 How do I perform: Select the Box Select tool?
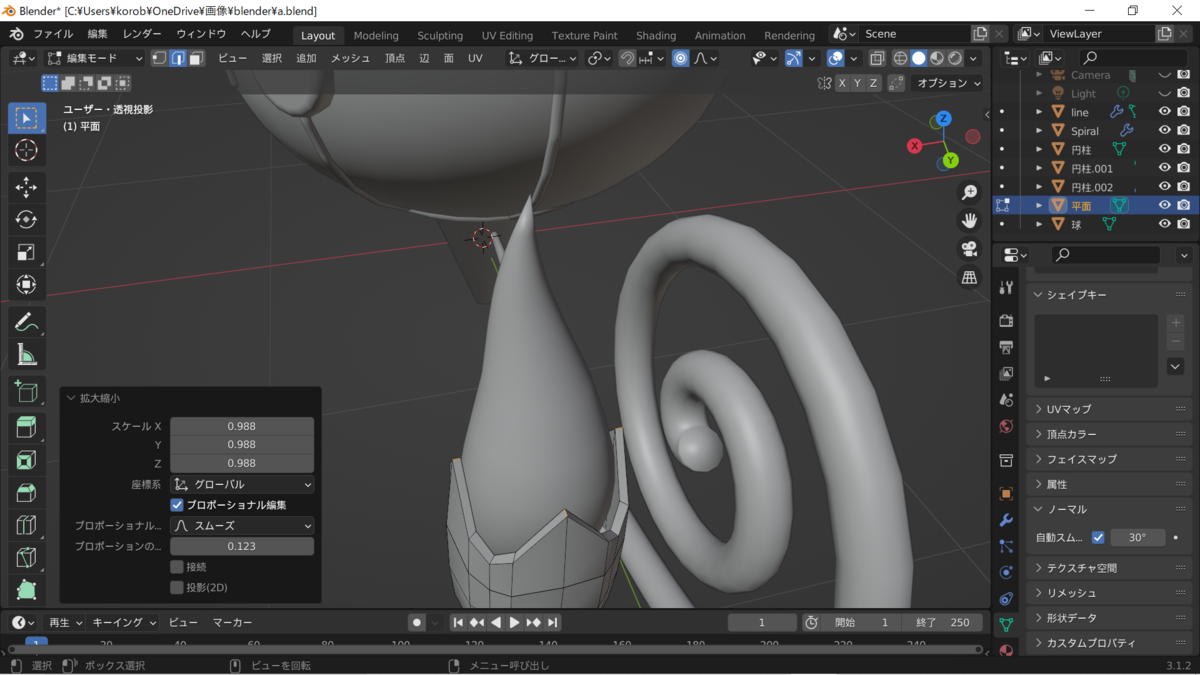(x=27, y=118)
